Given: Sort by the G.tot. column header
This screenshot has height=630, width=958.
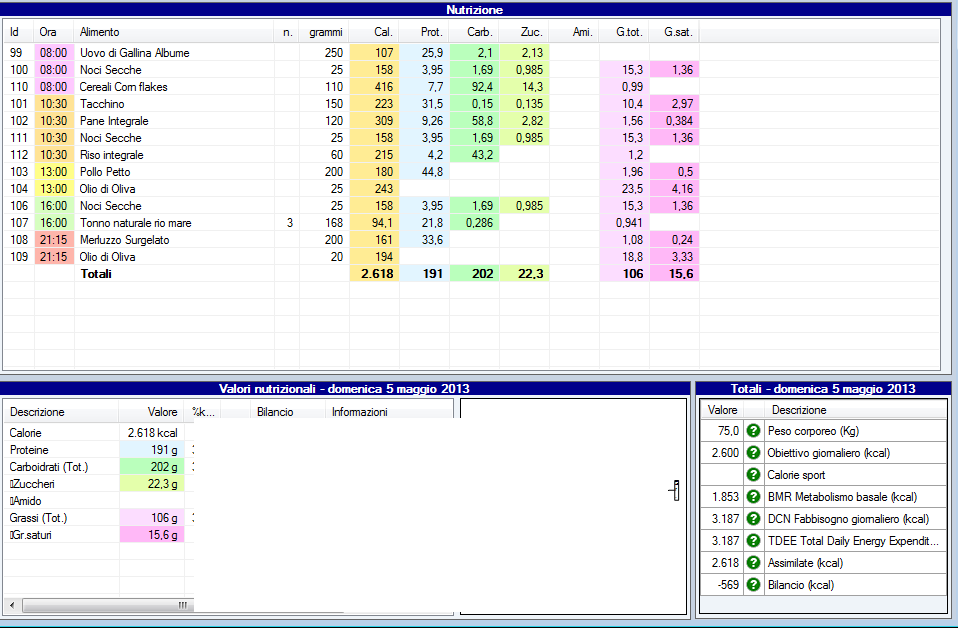Looking at the screenshot, I should [624, 32].
